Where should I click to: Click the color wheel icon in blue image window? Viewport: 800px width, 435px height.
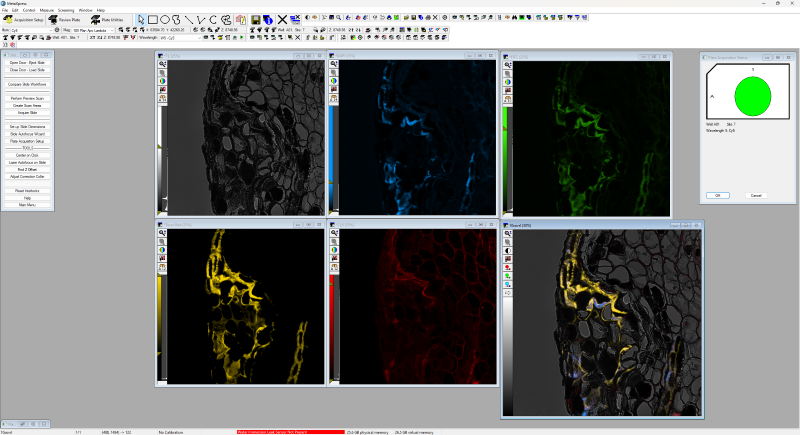coord(334,81)
